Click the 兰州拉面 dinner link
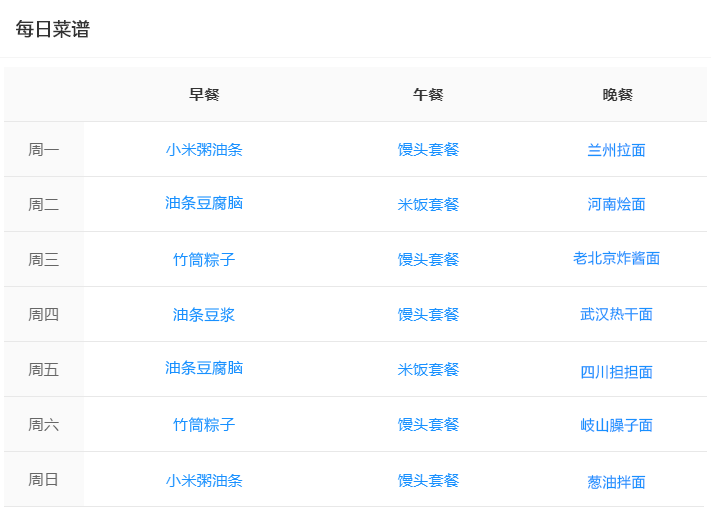711x510 pixels. point(616,150)
